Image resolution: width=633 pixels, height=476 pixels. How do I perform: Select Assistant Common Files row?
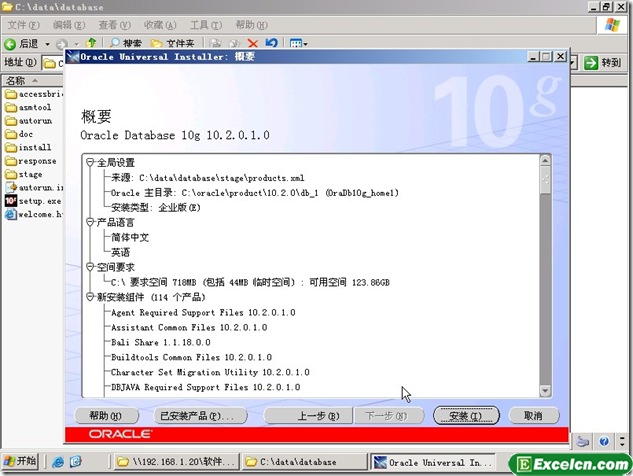(x=189, y=327)
